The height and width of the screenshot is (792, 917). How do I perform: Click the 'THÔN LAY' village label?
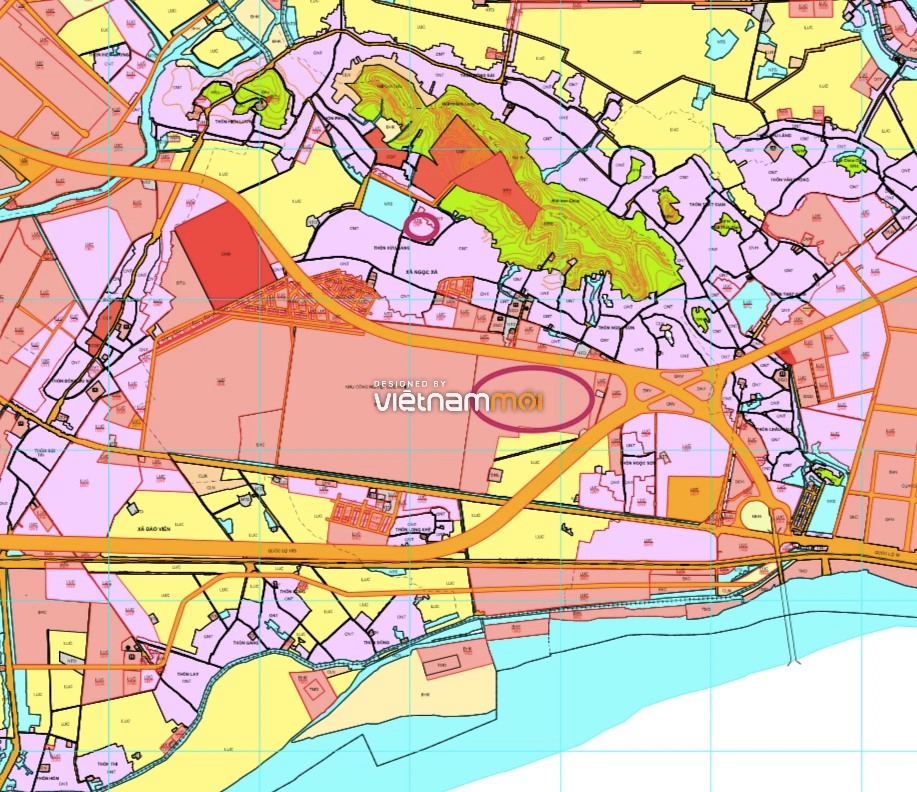188,674
